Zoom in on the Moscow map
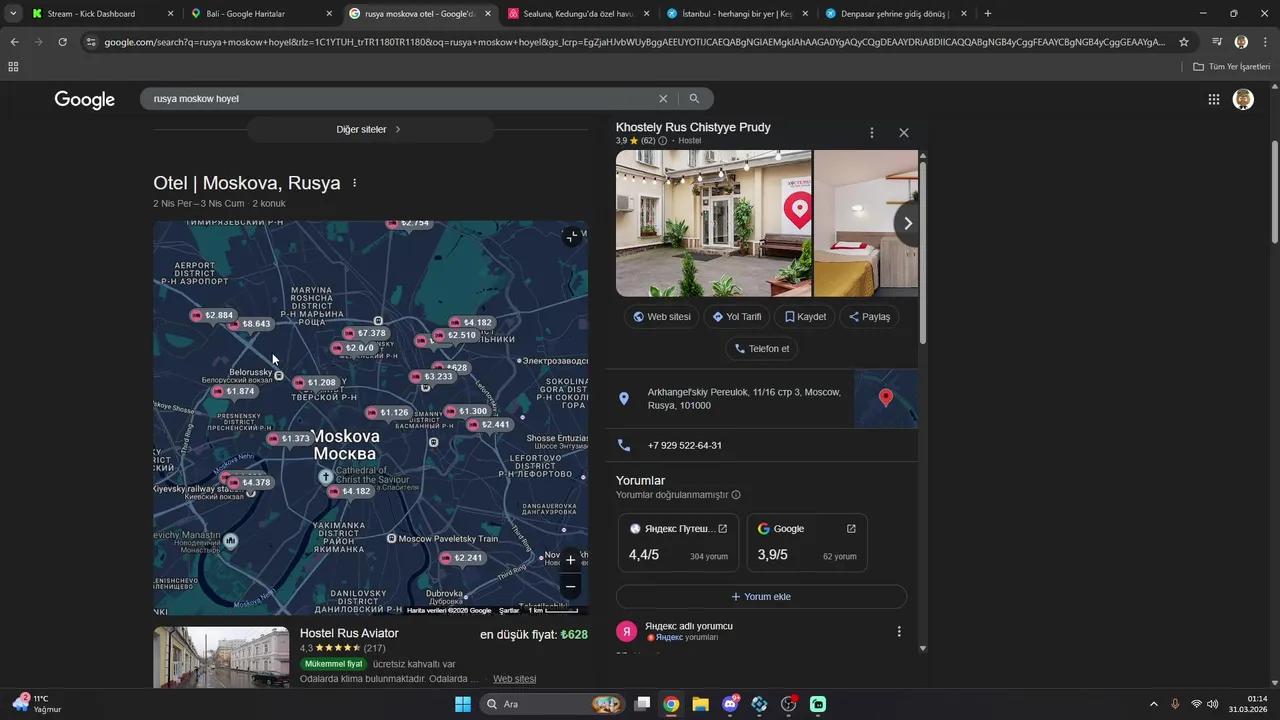 tap(570, 560)
